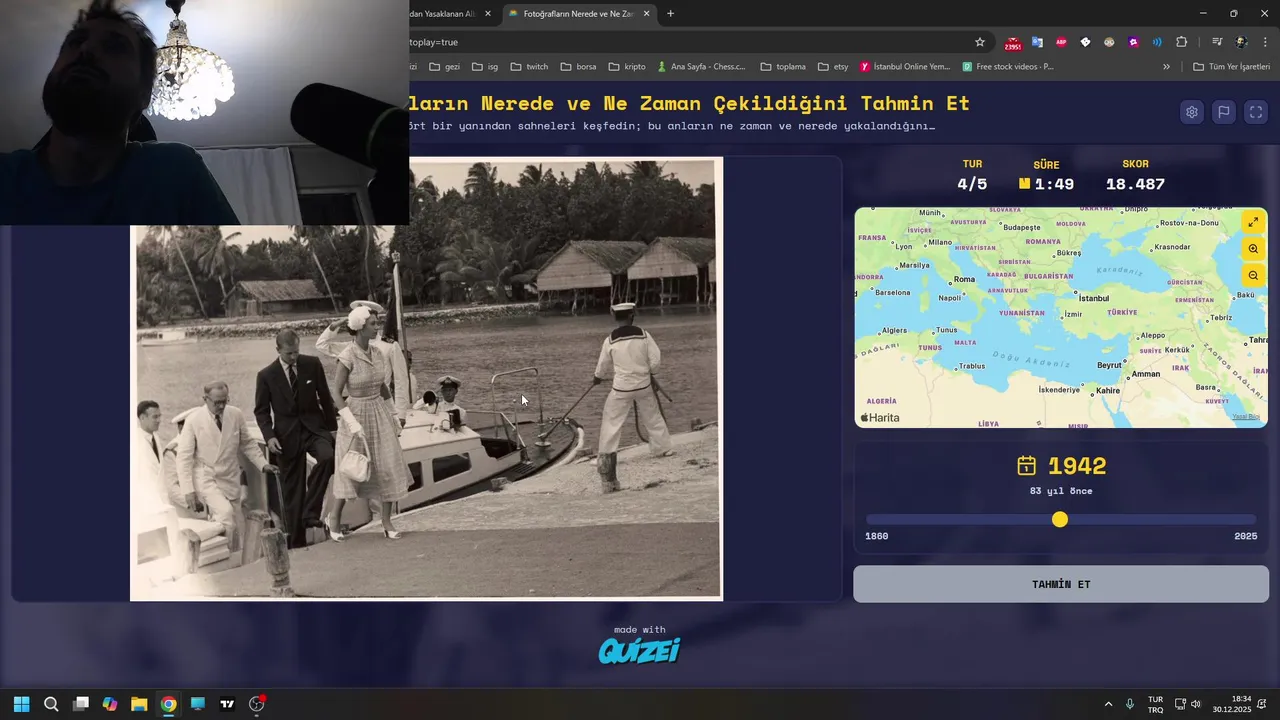The image size is (1280, 720).
Task: Open the toplama bookmarks folder
Action: (x=783, y=67)
